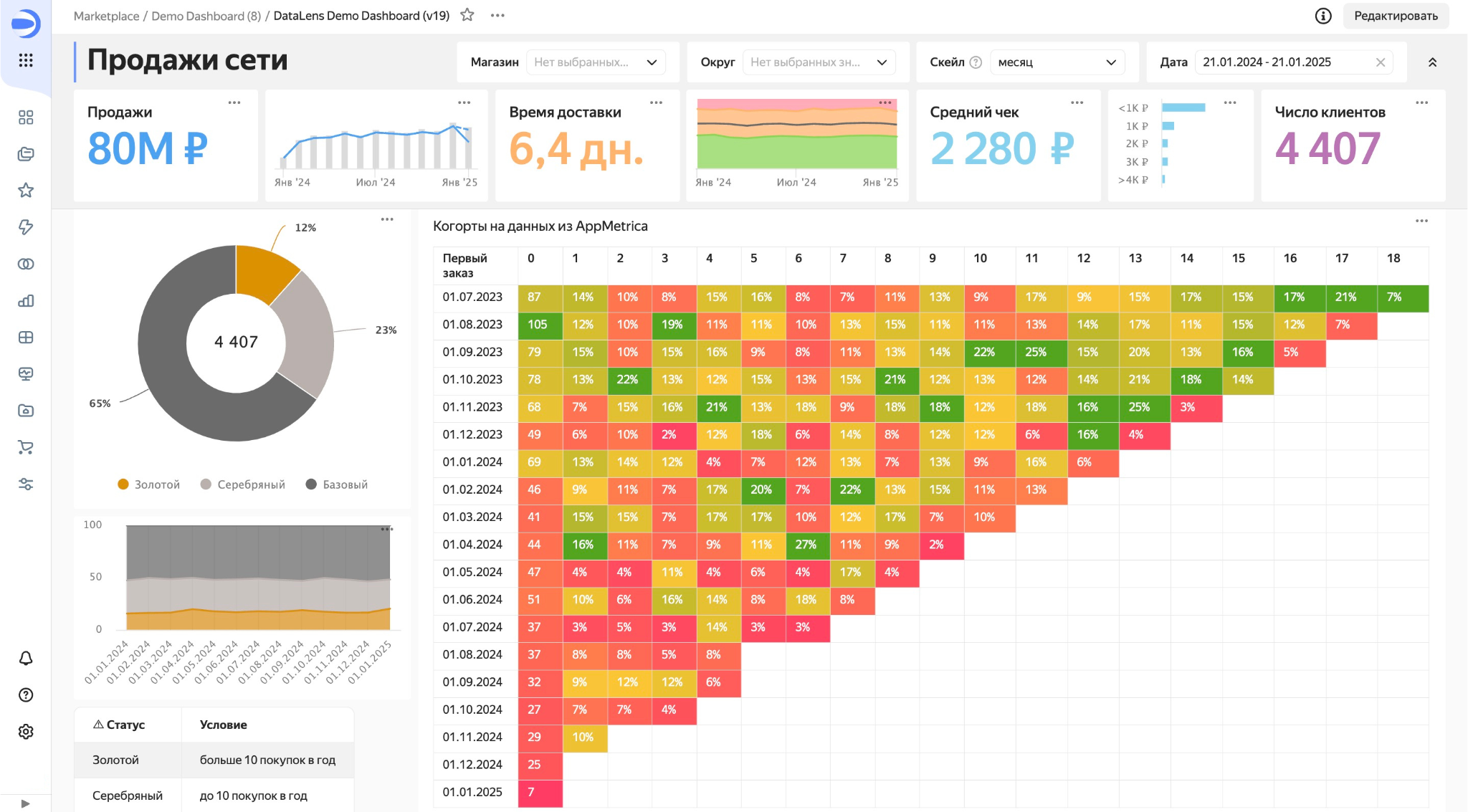Viewport: 1468px width, 812px height.
Task: Clear the Дата range with X
Action: click(1380, 62)
